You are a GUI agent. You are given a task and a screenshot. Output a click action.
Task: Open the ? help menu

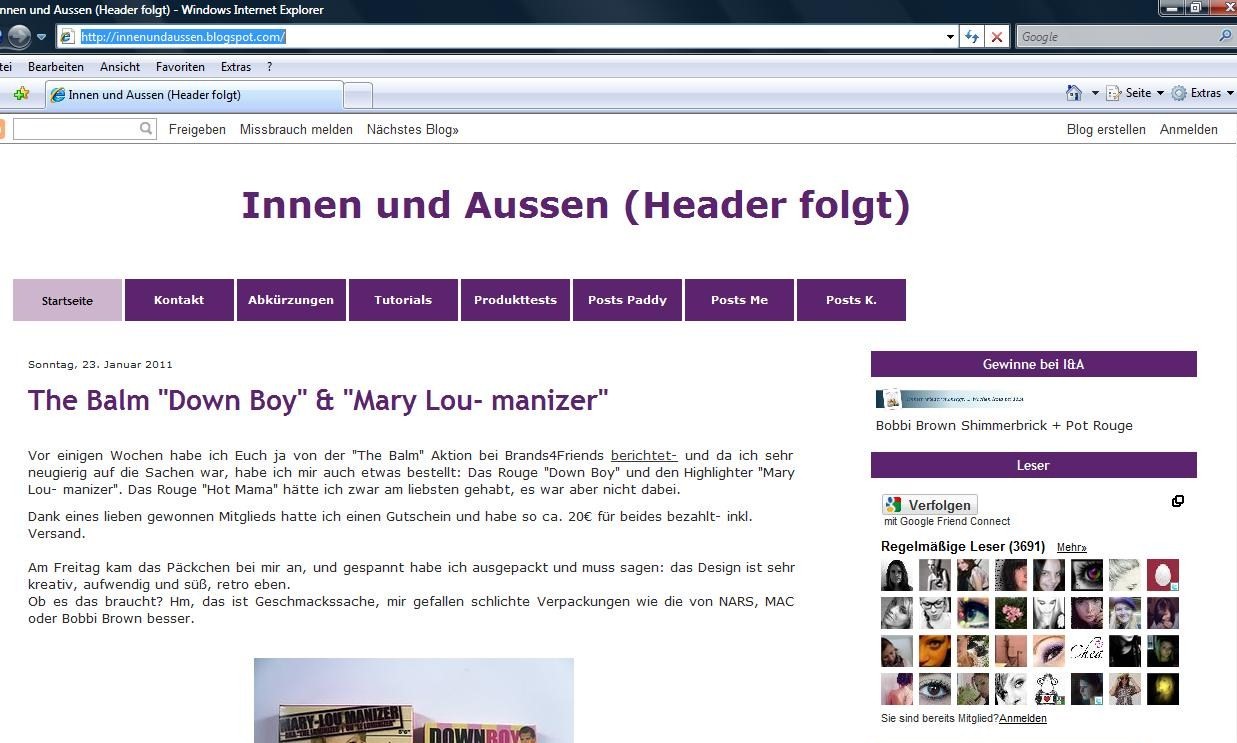click(x=269, y=67)
